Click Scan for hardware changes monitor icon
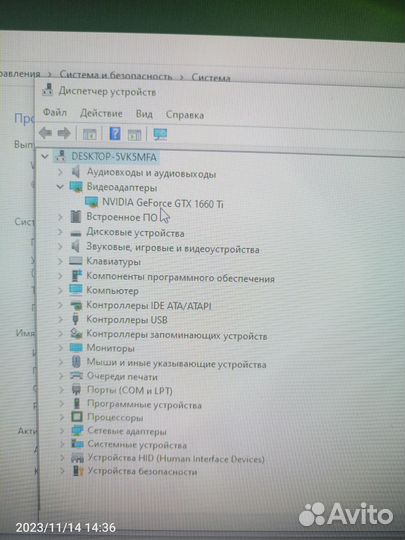Viewport: 405px width, 540px height. click(x=160, y=134)
